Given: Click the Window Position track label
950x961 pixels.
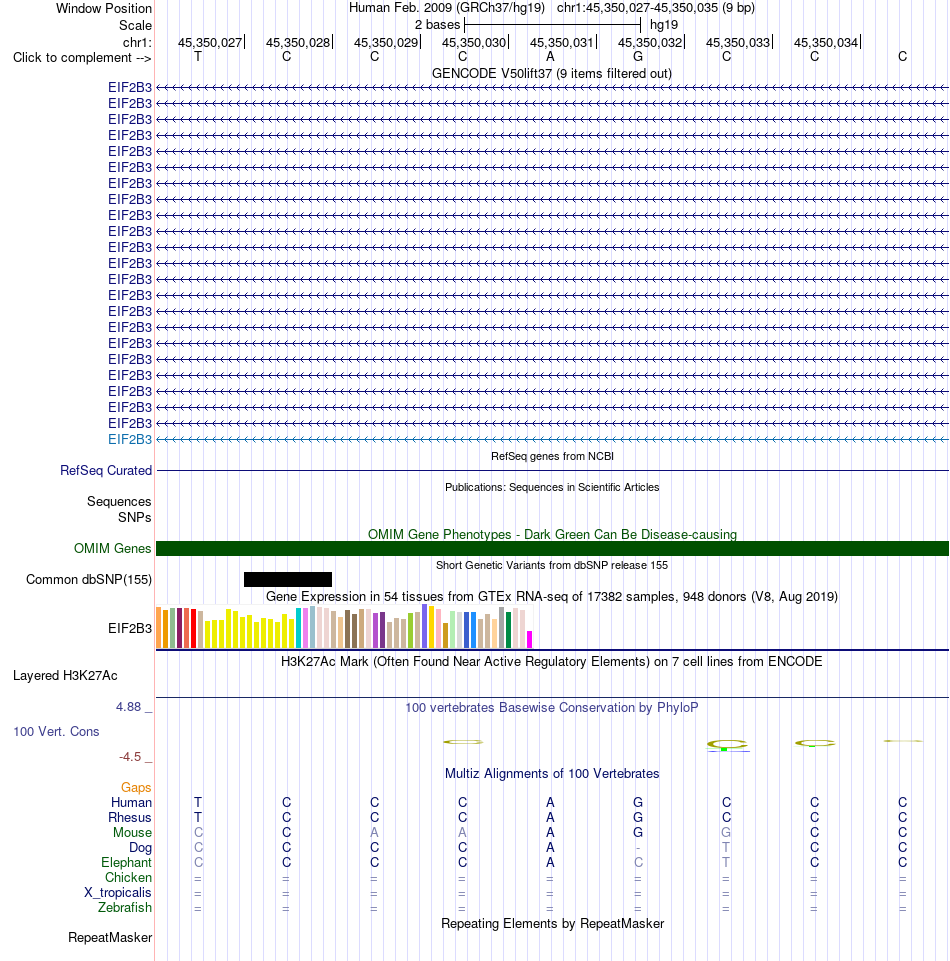Looking at the screenshot, I should tap(104, 9).
